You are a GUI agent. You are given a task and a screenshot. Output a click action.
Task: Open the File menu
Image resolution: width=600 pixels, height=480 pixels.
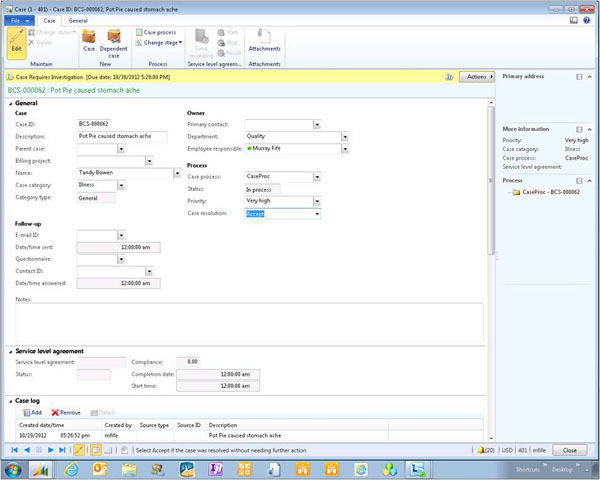point(18,20)
